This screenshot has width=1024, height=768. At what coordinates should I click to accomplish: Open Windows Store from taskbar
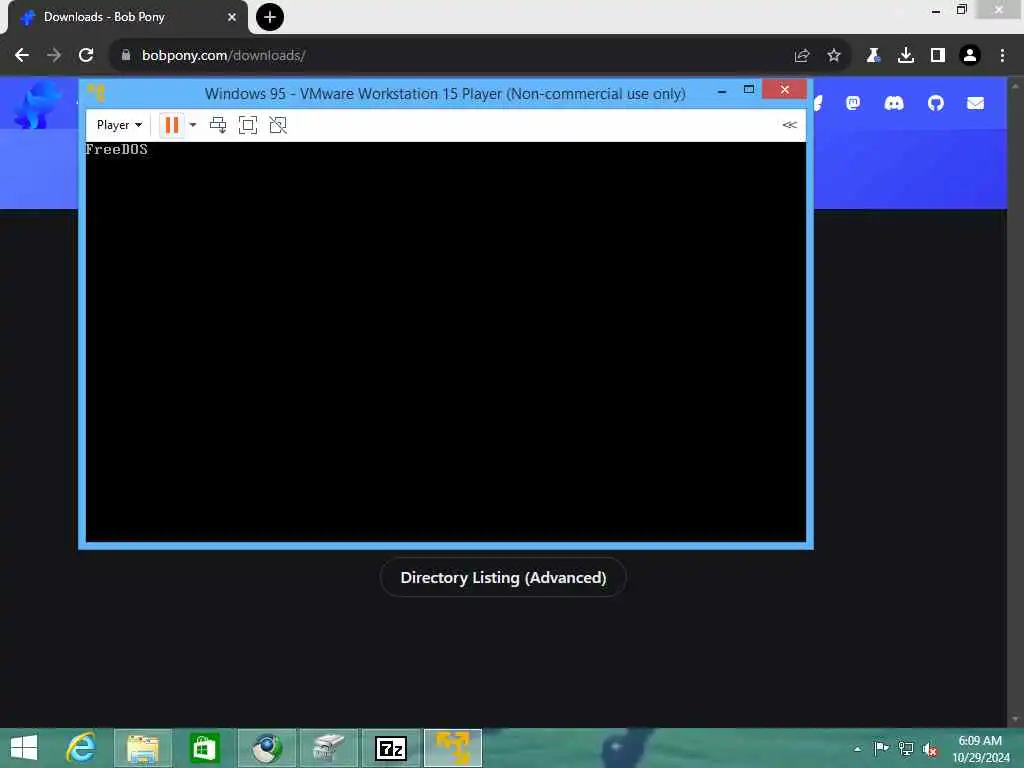point(204,748)
